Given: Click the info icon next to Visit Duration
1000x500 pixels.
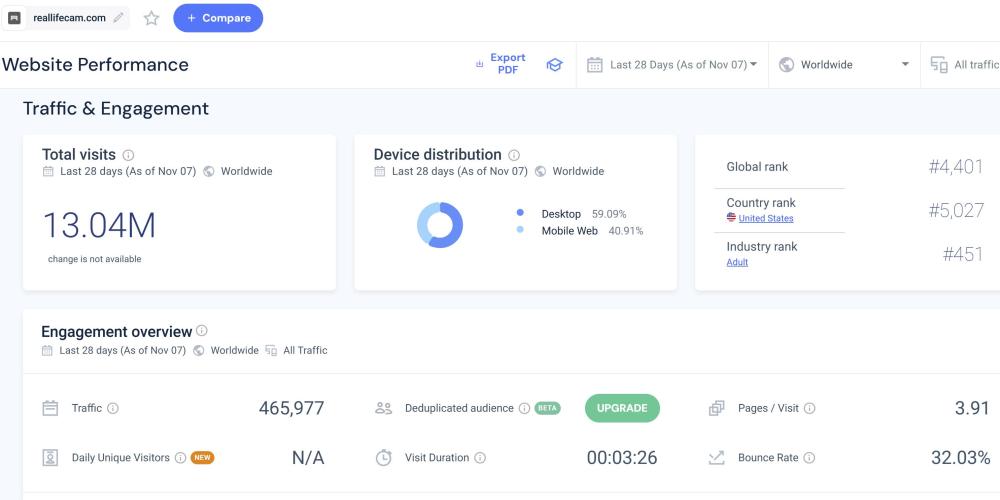Looking at the screenshot, I should [480, 458].
